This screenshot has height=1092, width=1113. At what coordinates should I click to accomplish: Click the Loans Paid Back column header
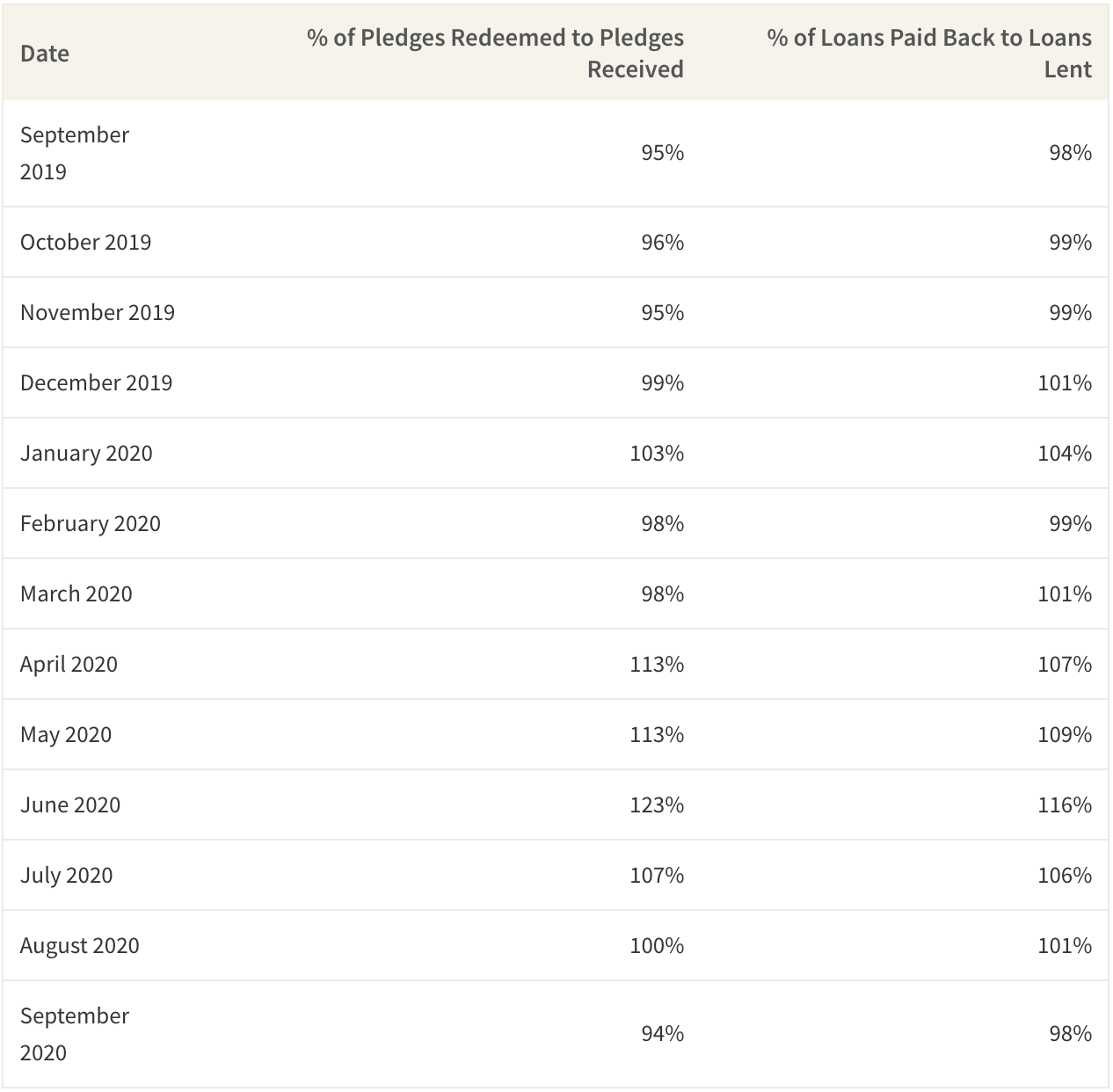tap(928, 54)
